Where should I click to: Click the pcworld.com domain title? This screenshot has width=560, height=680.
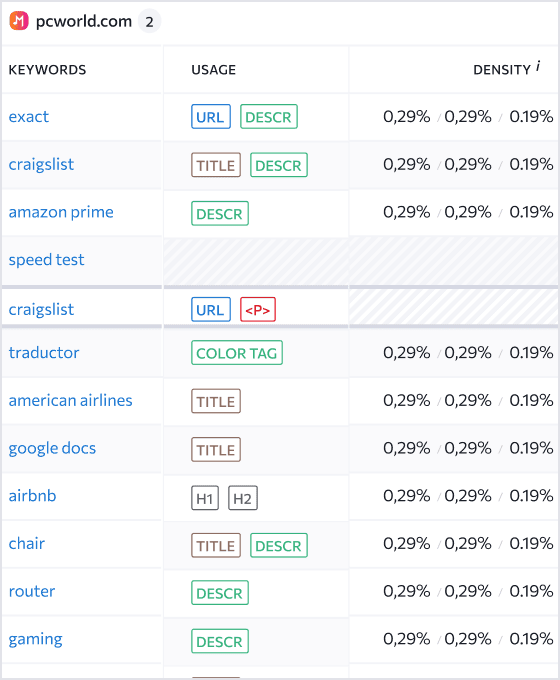pos(84,21)
